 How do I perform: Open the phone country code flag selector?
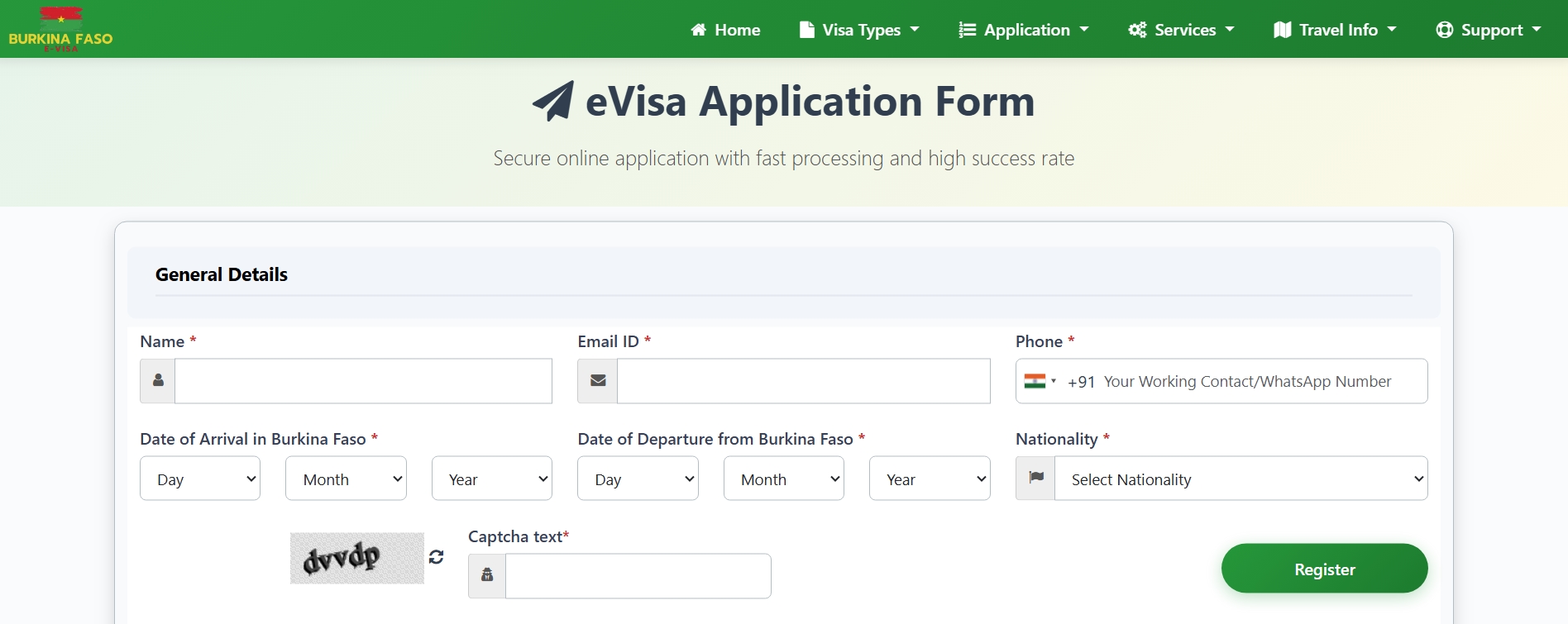(x=1040, y=381)
